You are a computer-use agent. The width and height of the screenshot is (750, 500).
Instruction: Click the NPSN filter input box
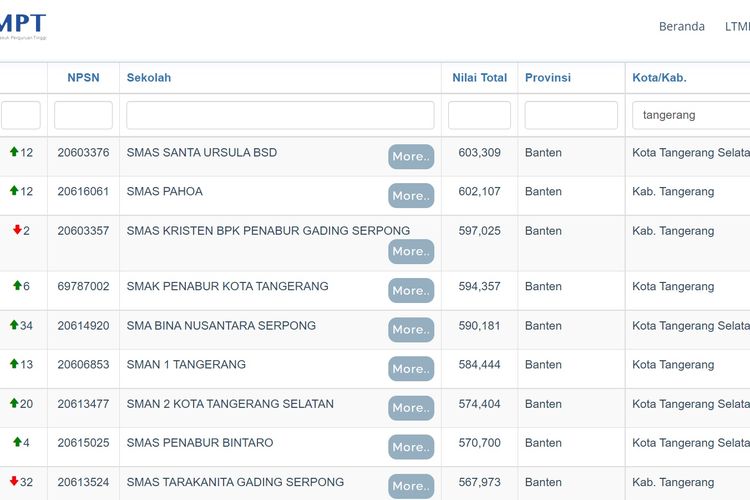[83, 115]
